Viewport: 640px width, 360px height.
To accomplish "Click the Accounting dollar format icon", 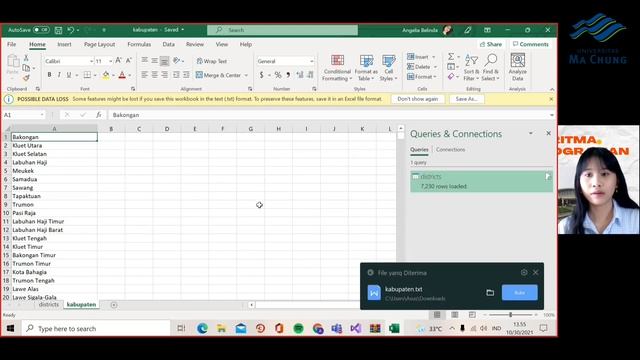I will tap(261, 75).
